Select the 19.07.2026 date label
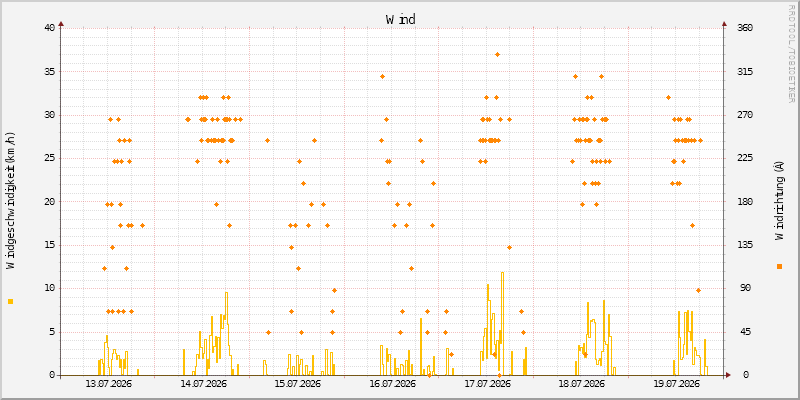The height and width of the screenshot is (400, 800). click(x=677, y=384)
